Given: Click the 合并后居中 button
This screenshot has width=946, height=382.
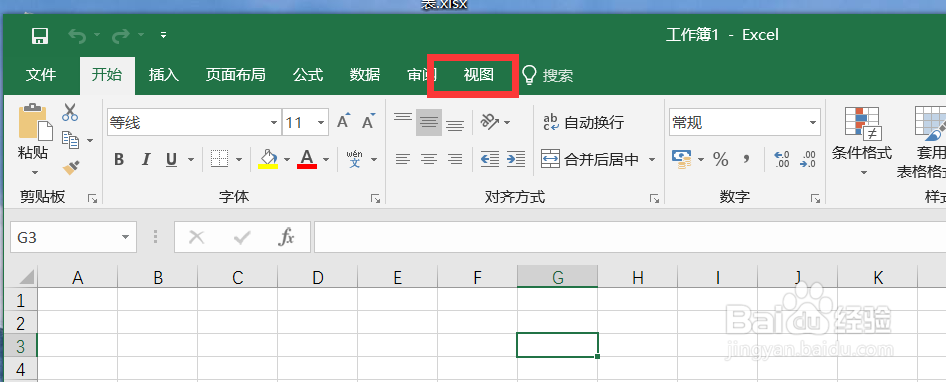Looking at the screenshot, I should click(589, 160).
